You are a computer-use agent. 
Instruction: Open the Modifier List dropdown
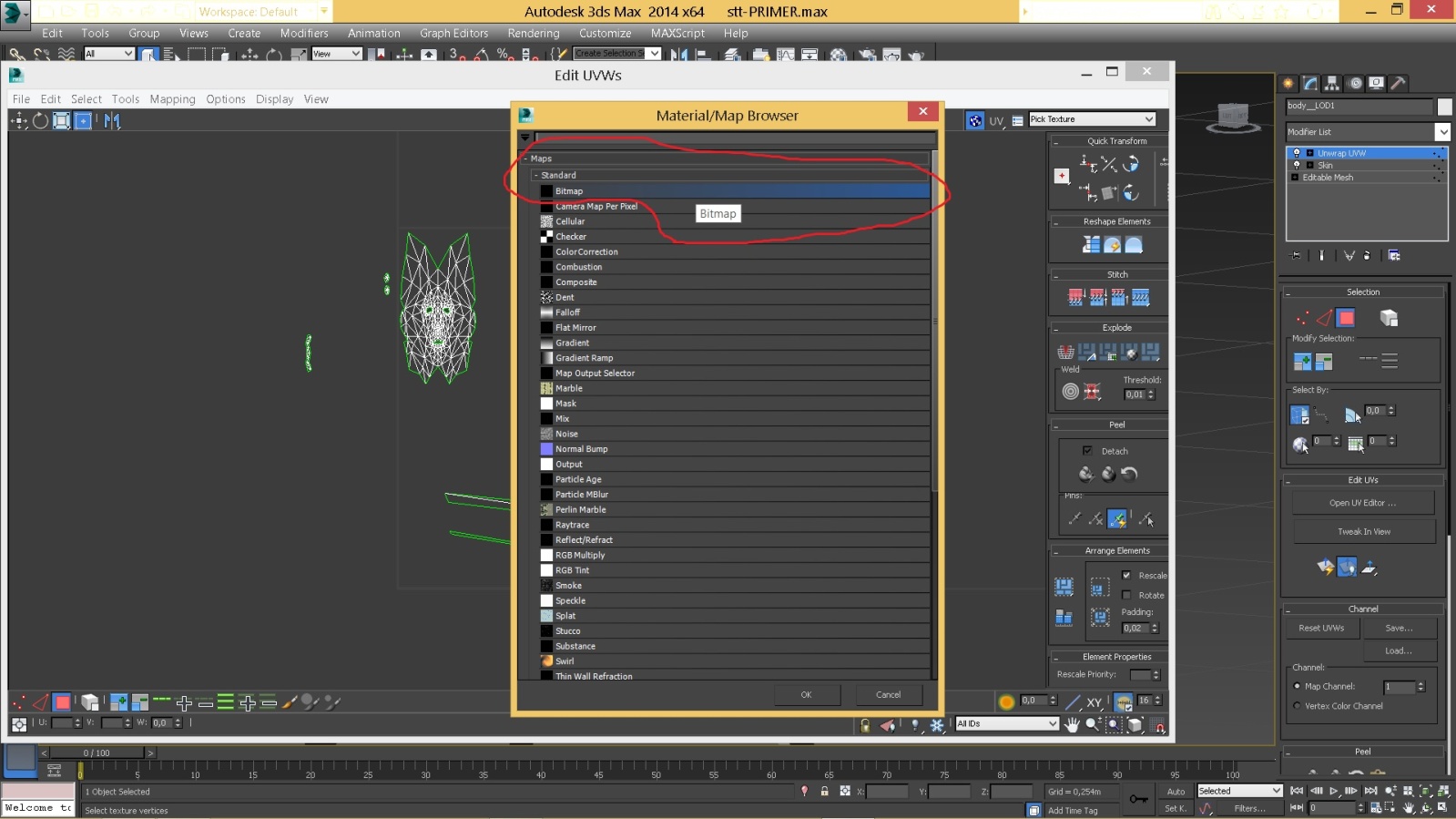pos(1369,132)
